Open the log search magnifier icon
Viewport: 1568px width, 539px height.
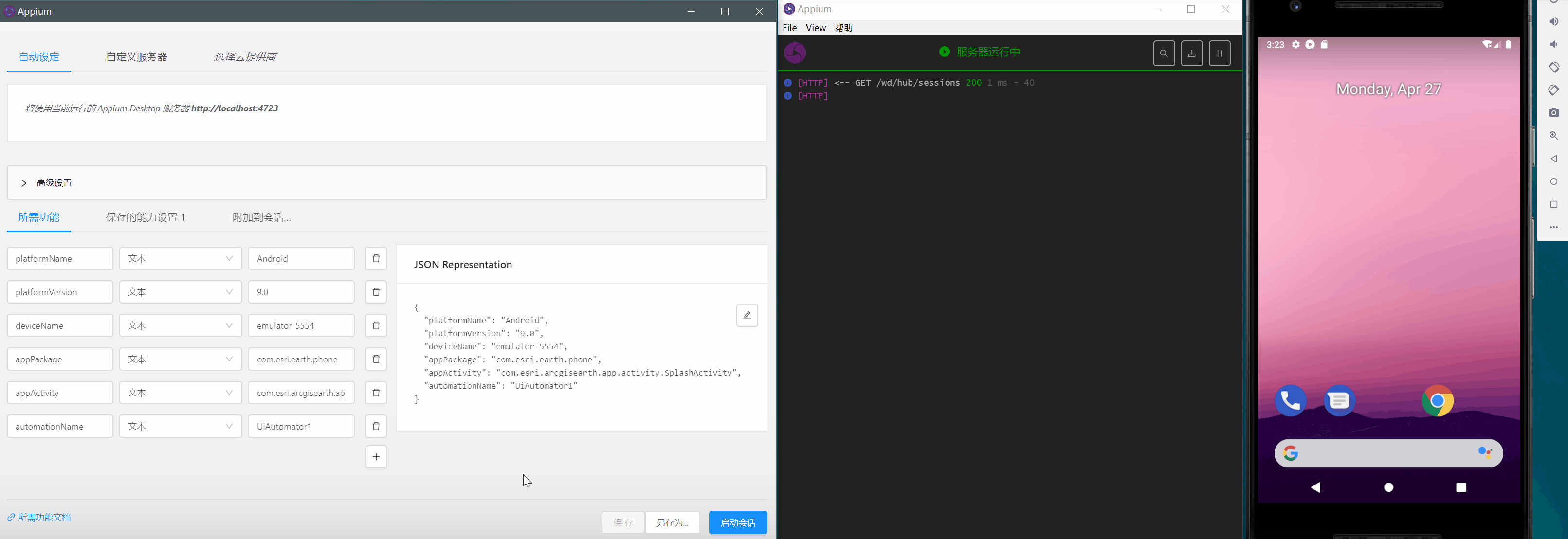(x=1164, y=54)
